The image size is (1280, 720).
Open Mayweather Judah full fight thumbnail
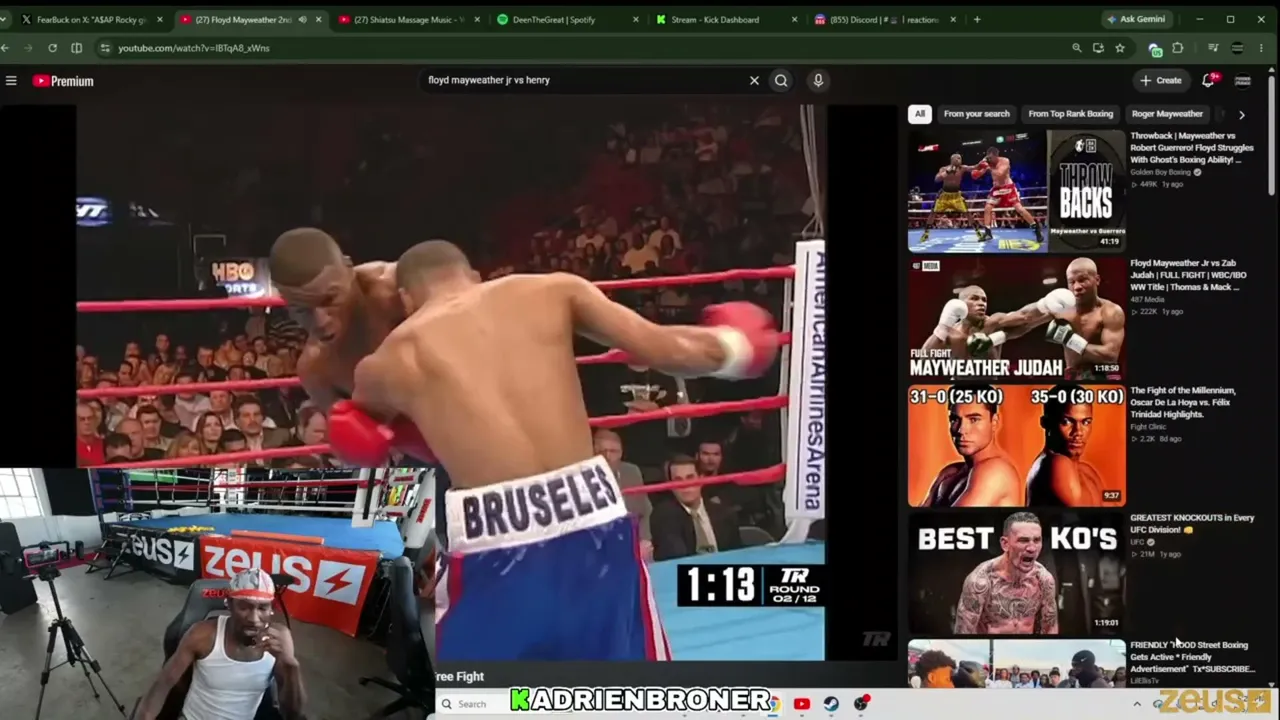(1016, 318)
